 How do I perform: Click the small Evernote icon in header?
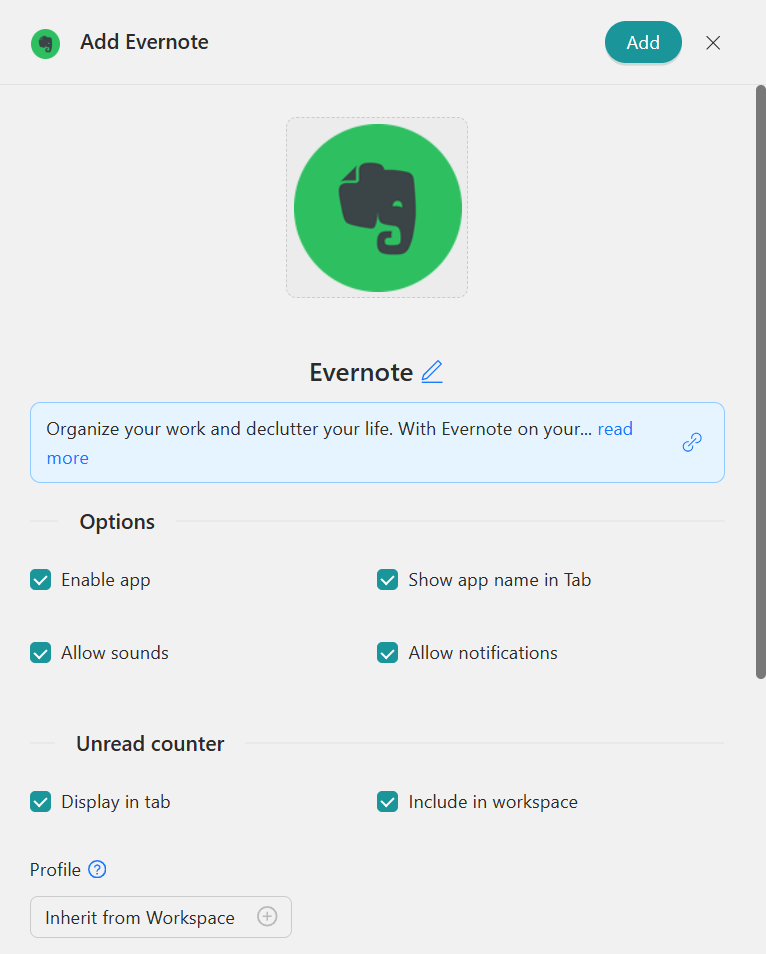(45, 43)
